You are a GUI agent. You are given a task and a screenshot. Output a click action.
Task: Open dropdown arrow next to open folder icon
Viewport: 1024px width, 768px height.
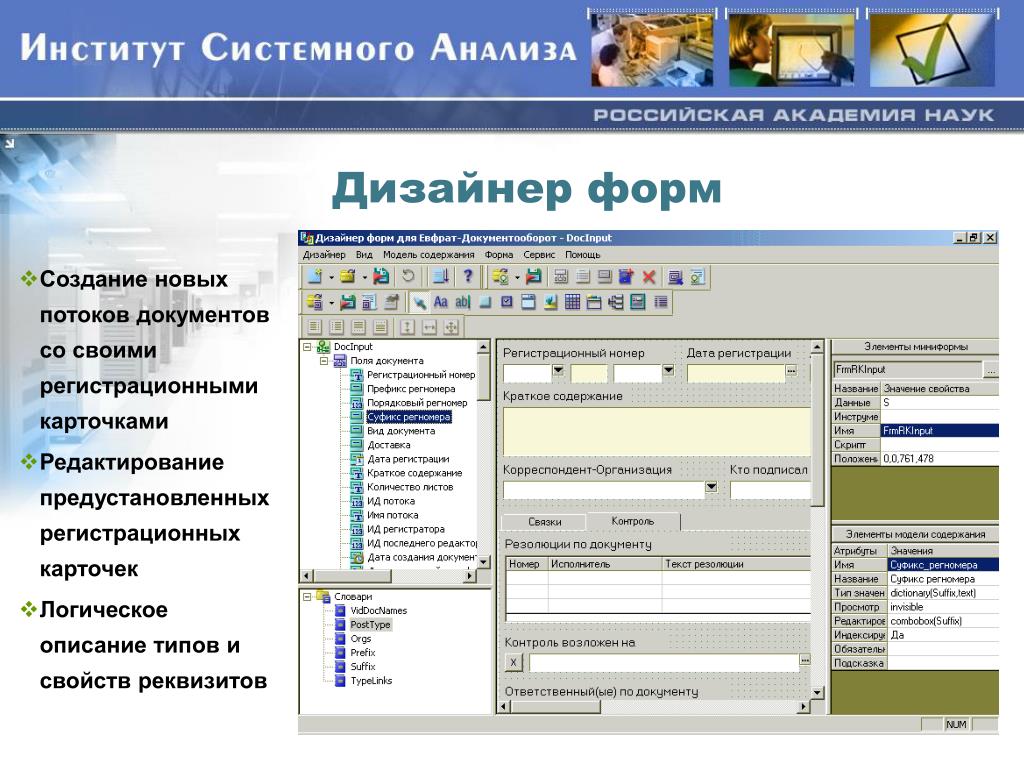[x=364, y=278]
